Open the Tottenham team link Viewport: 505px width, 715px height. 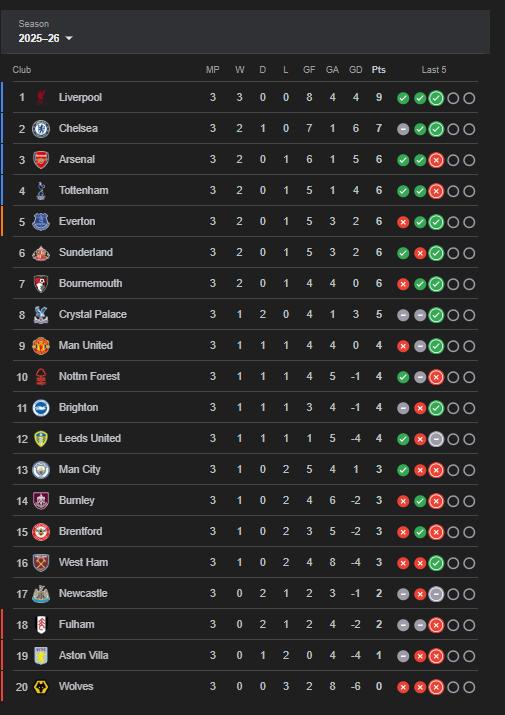click(83, 190)
